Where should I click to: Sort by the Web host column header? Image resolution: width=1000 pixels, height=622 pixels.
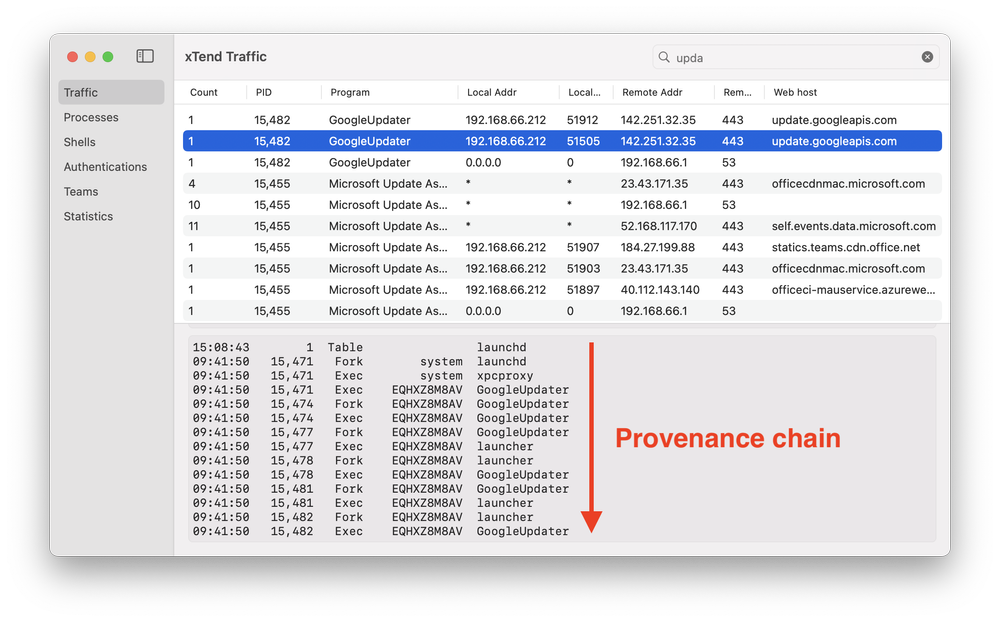(x=795, y=93)
